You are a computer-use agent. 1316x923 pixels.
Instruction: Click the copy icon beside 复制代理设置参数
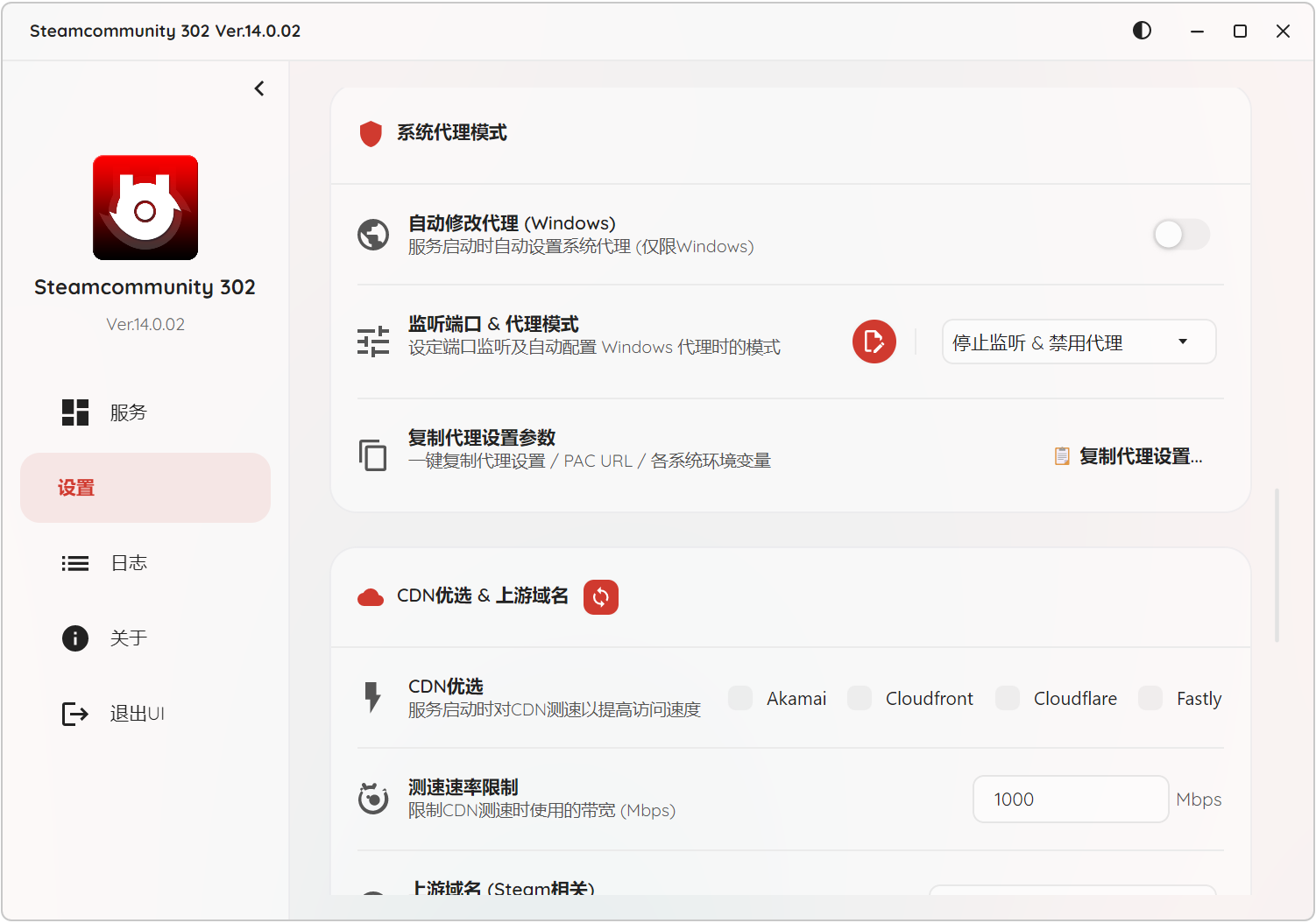point(373,455)
